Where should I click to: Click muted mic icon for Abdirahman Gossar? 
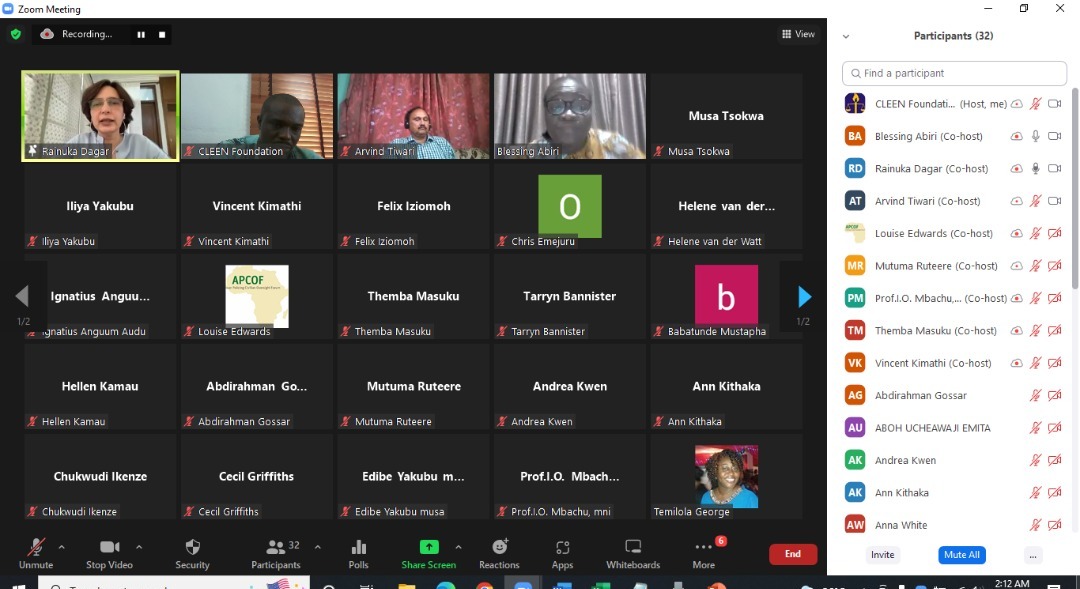(1035, 395)
